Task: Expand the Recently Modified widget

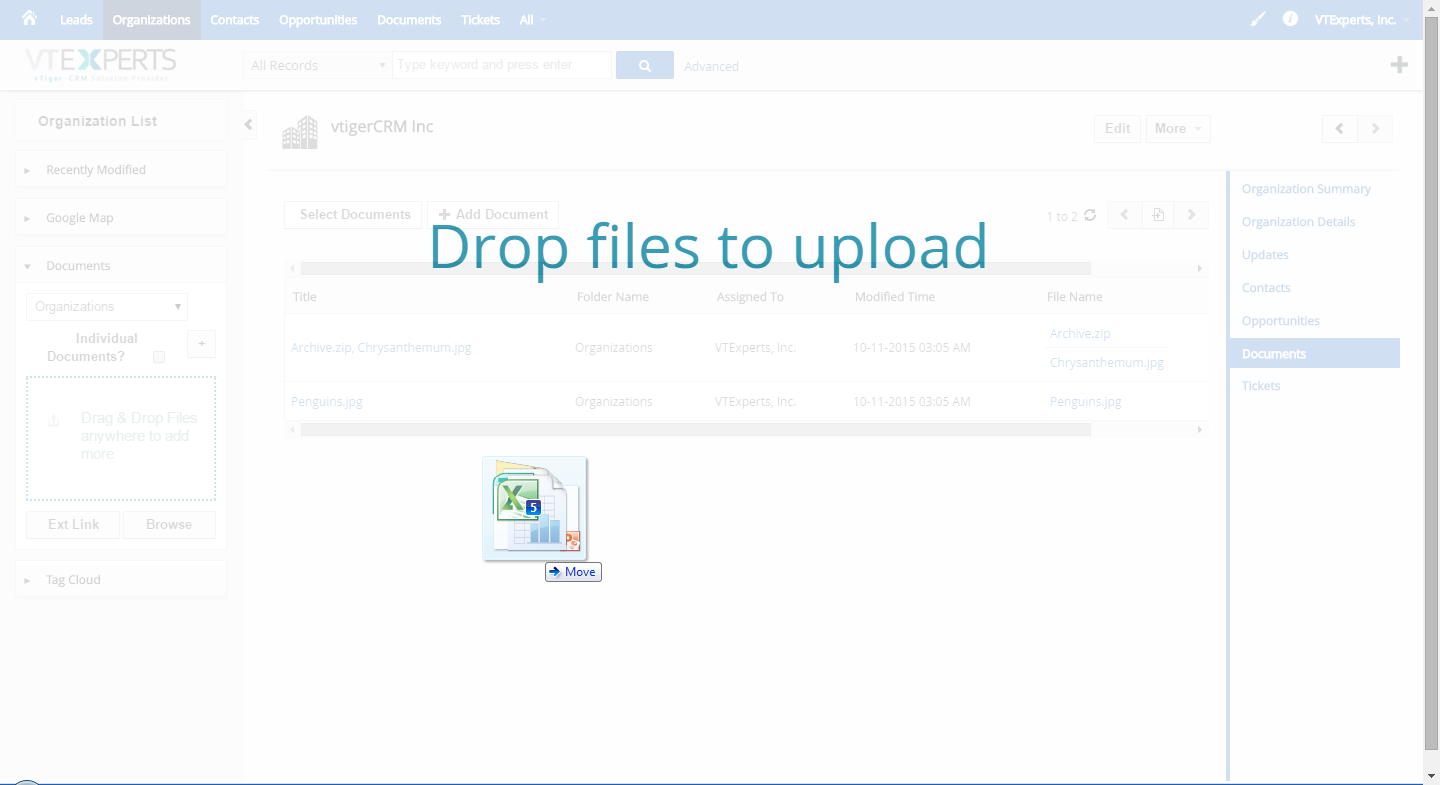Action: (x=121, y=170)
